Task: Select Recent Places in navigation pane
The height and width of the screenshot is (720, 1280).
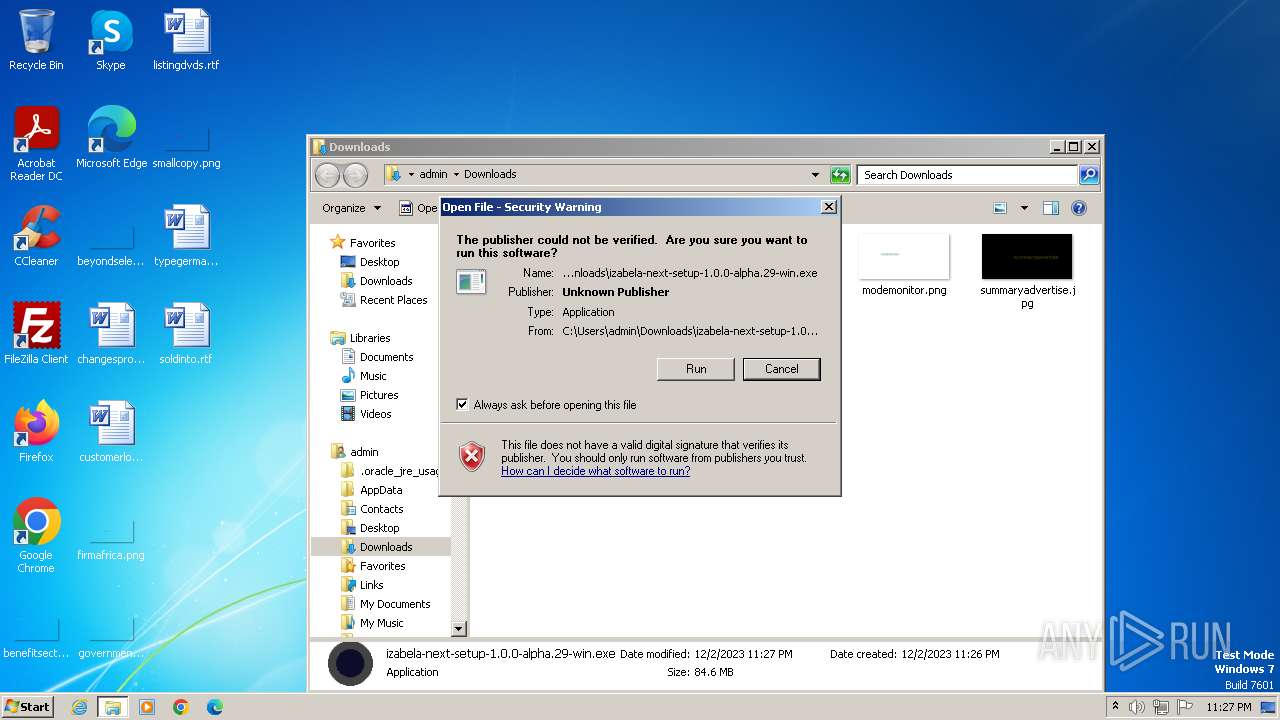Action: (393, 300)
